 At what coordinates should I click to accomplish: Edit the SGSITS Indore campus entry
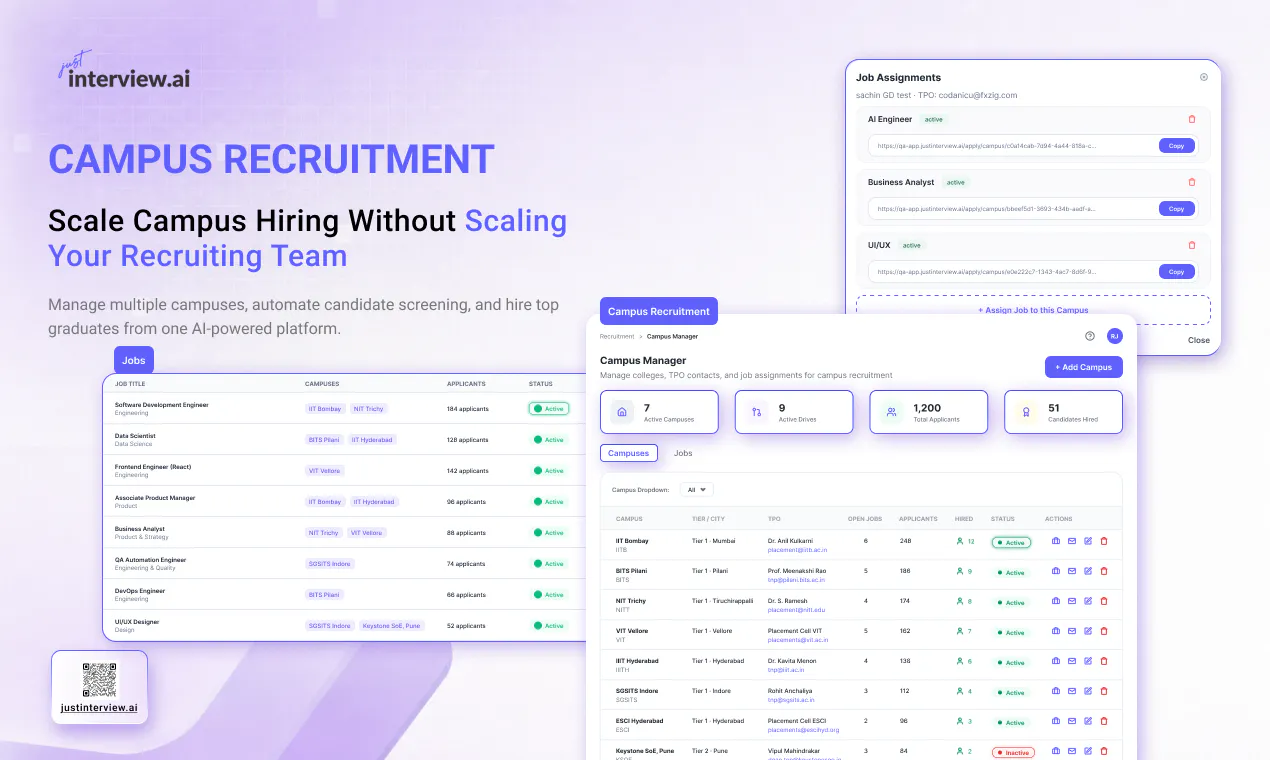[1088, 691]
